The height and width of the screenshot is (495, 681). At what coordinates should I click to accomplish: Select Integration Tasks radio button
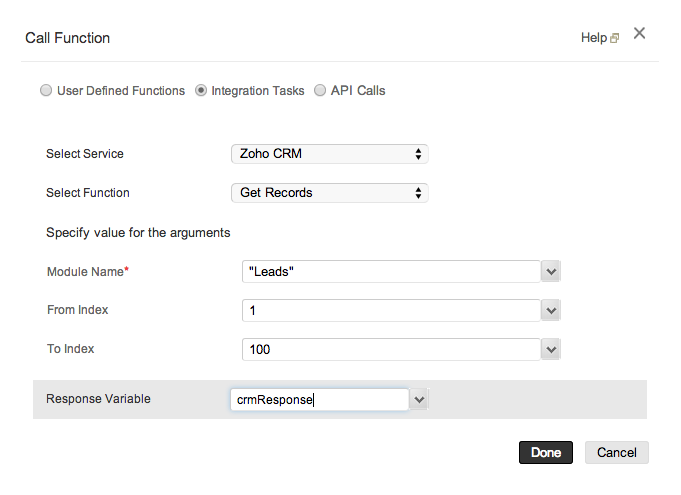click(201, 91)
